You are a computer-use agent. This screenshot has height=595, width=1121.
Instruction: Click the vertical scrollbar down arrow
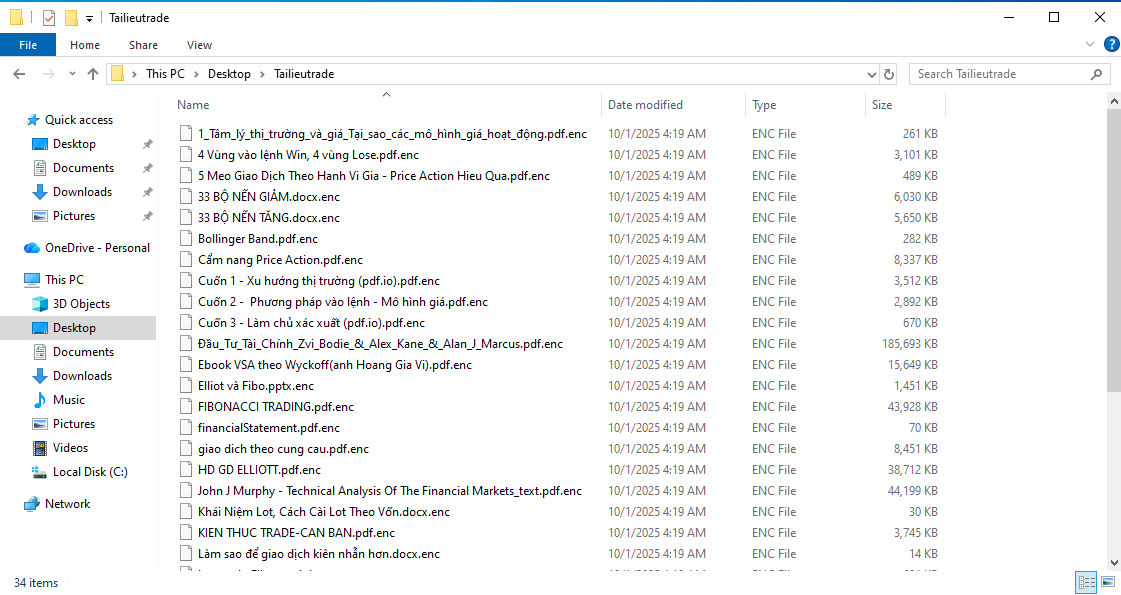coord(1114,563)
